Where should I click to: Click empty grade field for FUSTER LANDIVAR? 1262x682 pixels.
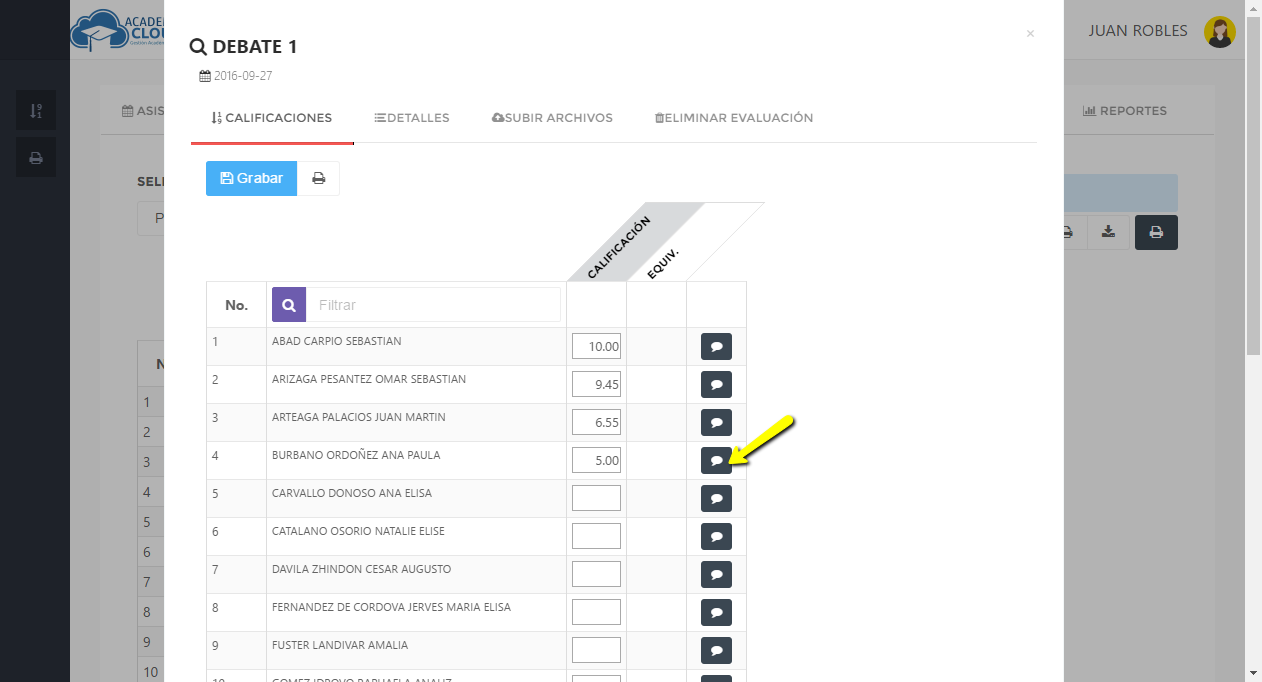point(596,651)
